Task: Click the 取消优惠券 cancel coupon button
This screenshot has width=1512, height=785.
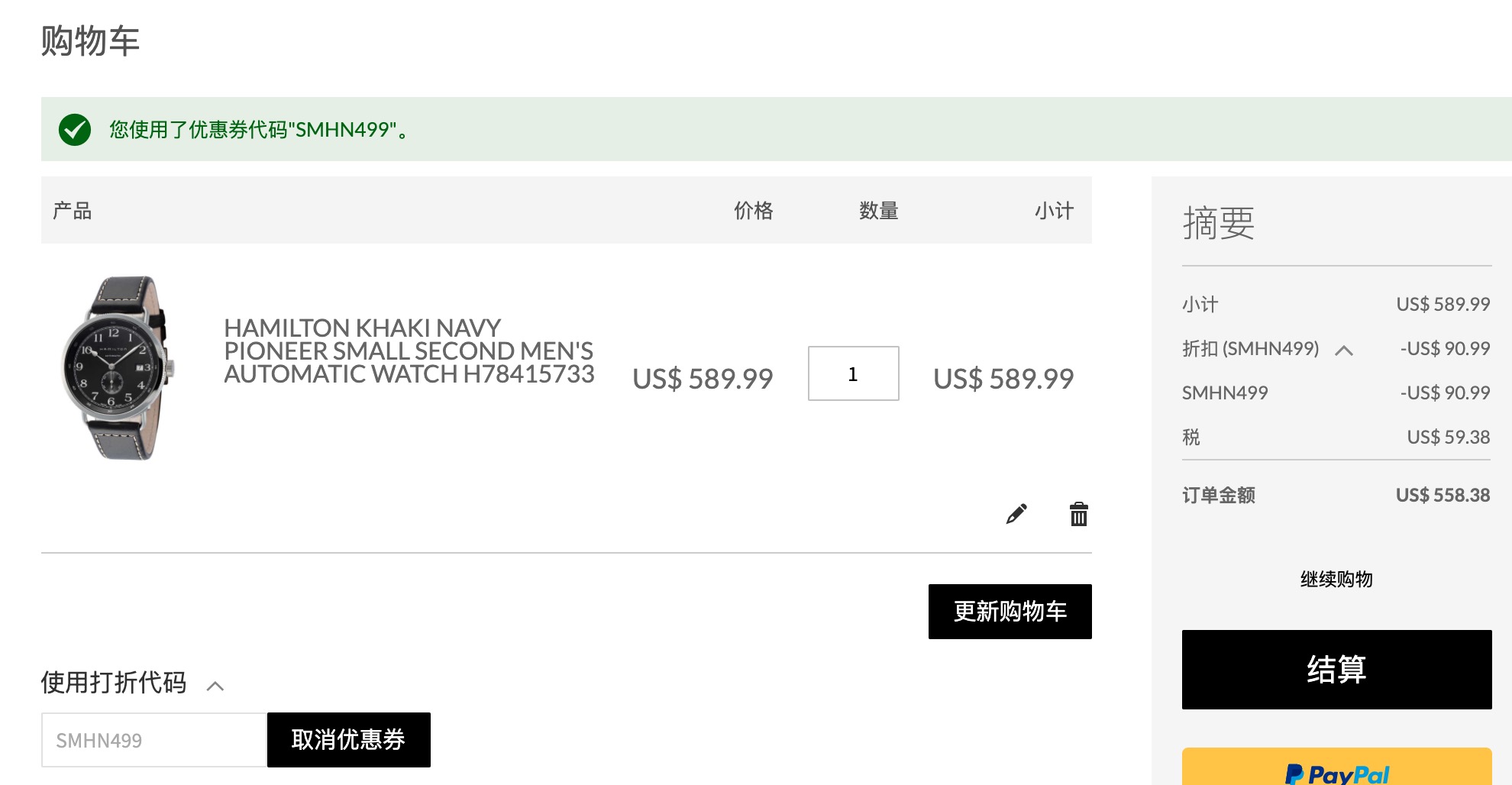Action: [x=348, y=740]
